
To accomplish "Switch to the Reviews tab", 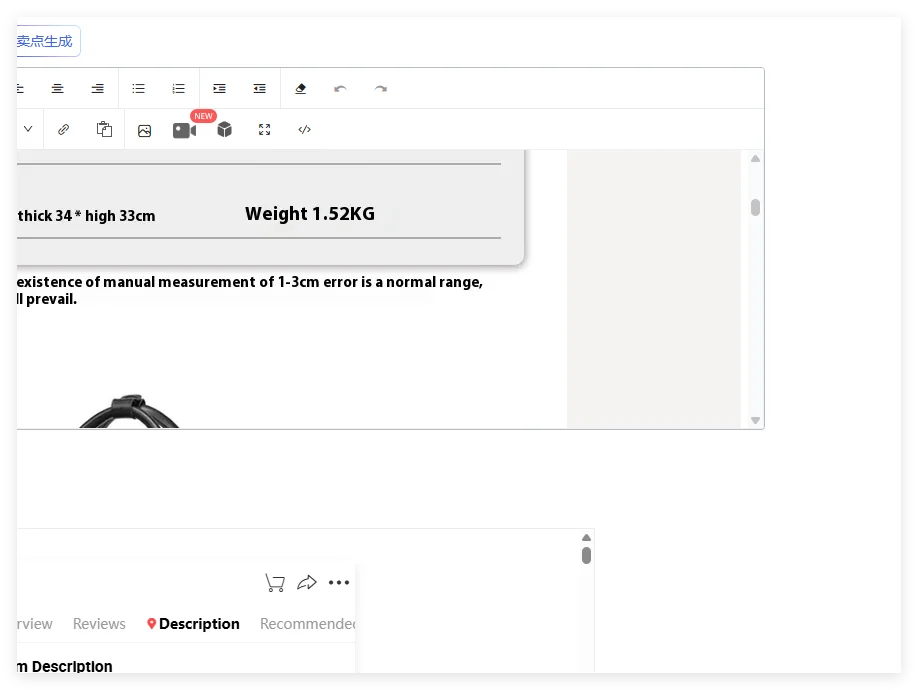I will coord(99,624).
